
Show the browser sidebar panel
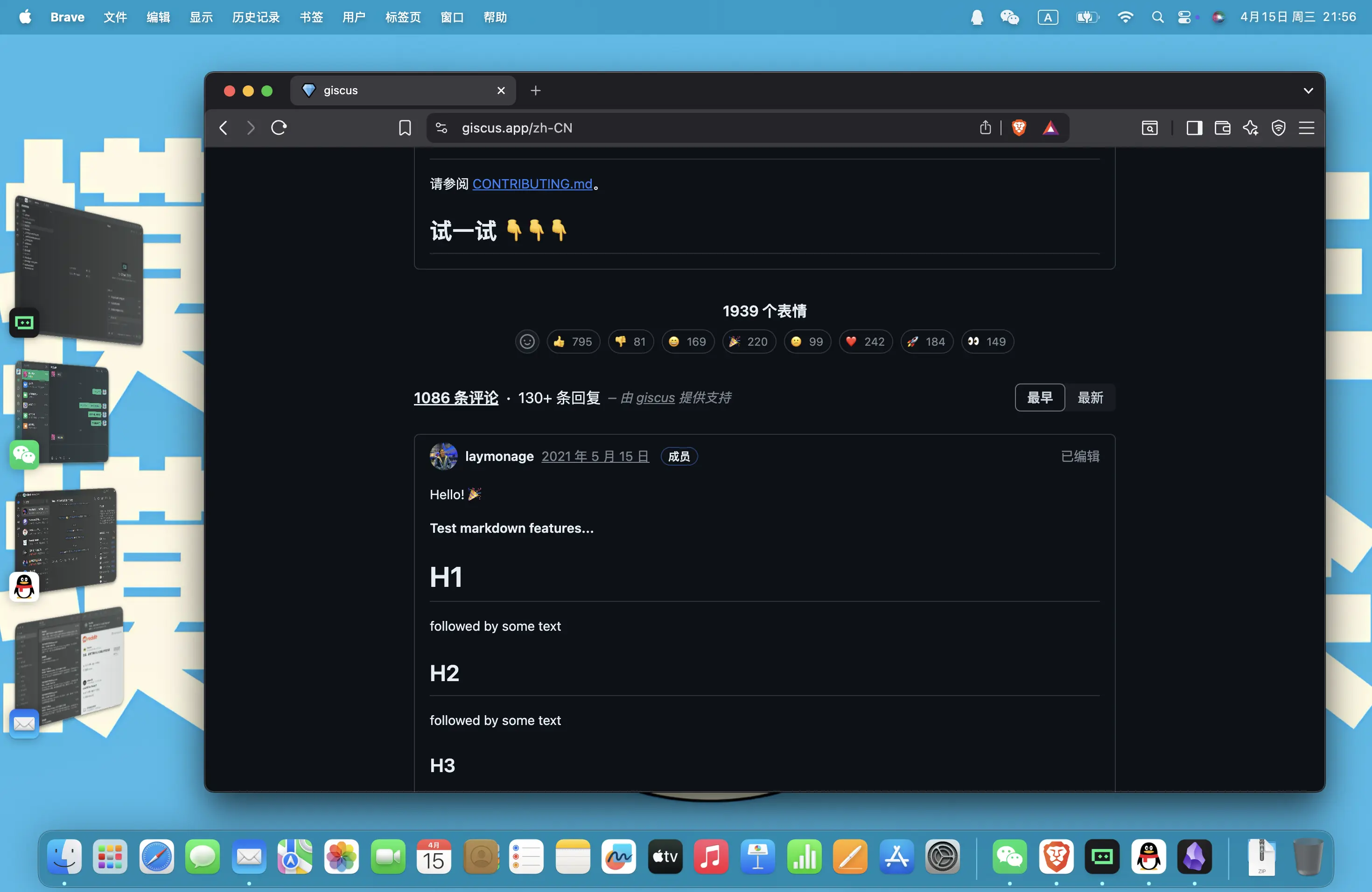tap(1194, 127)
